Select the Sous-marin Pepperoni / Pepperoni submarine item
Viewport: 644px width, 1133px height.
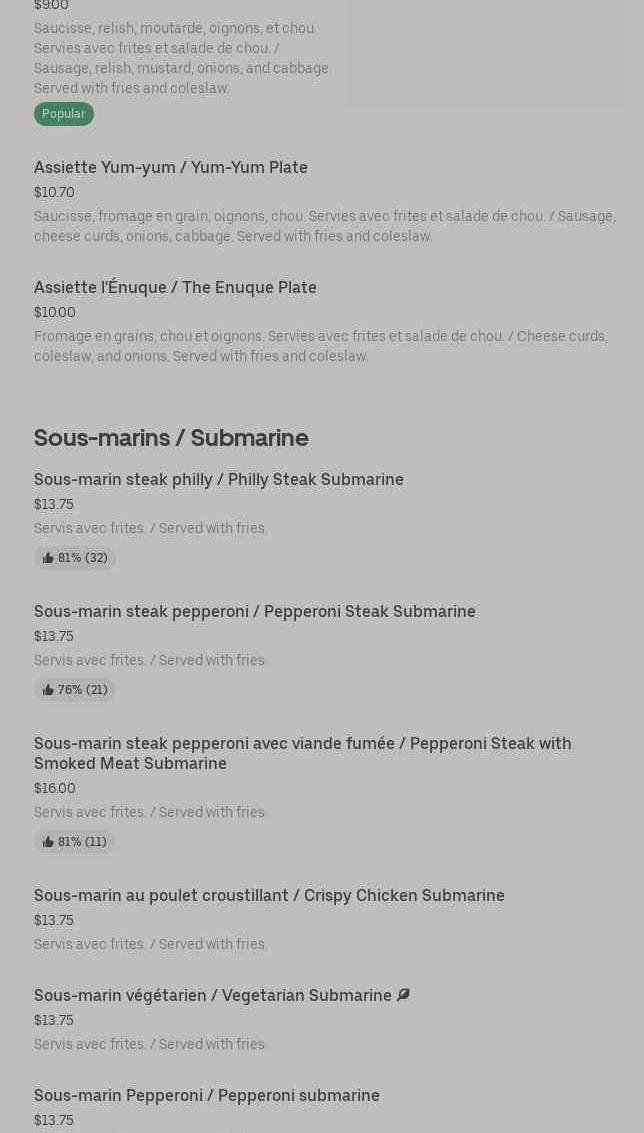[x=207, y=1095]
